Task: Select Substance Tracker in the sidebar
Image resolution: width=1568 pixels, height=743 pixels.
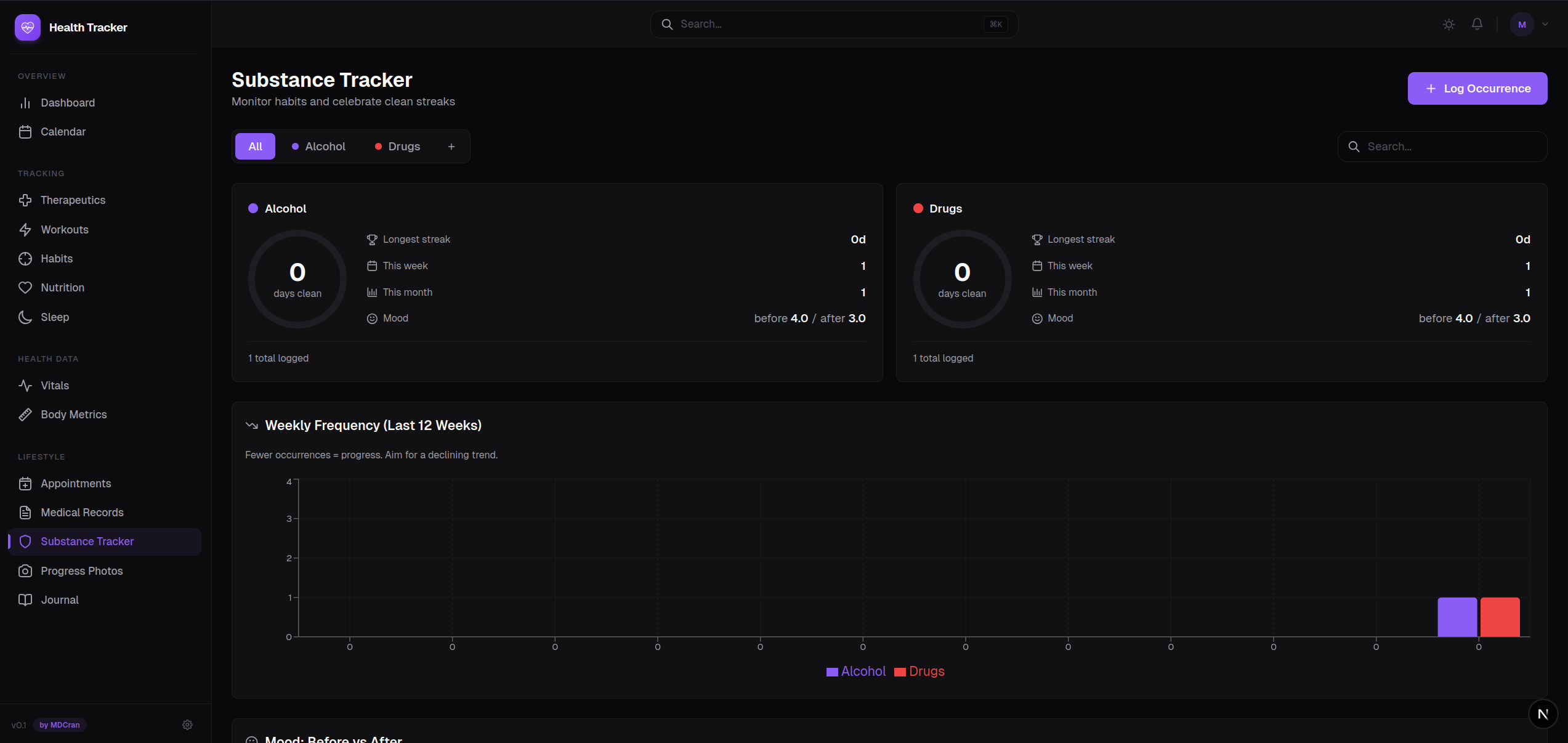Action: (105, 542)
